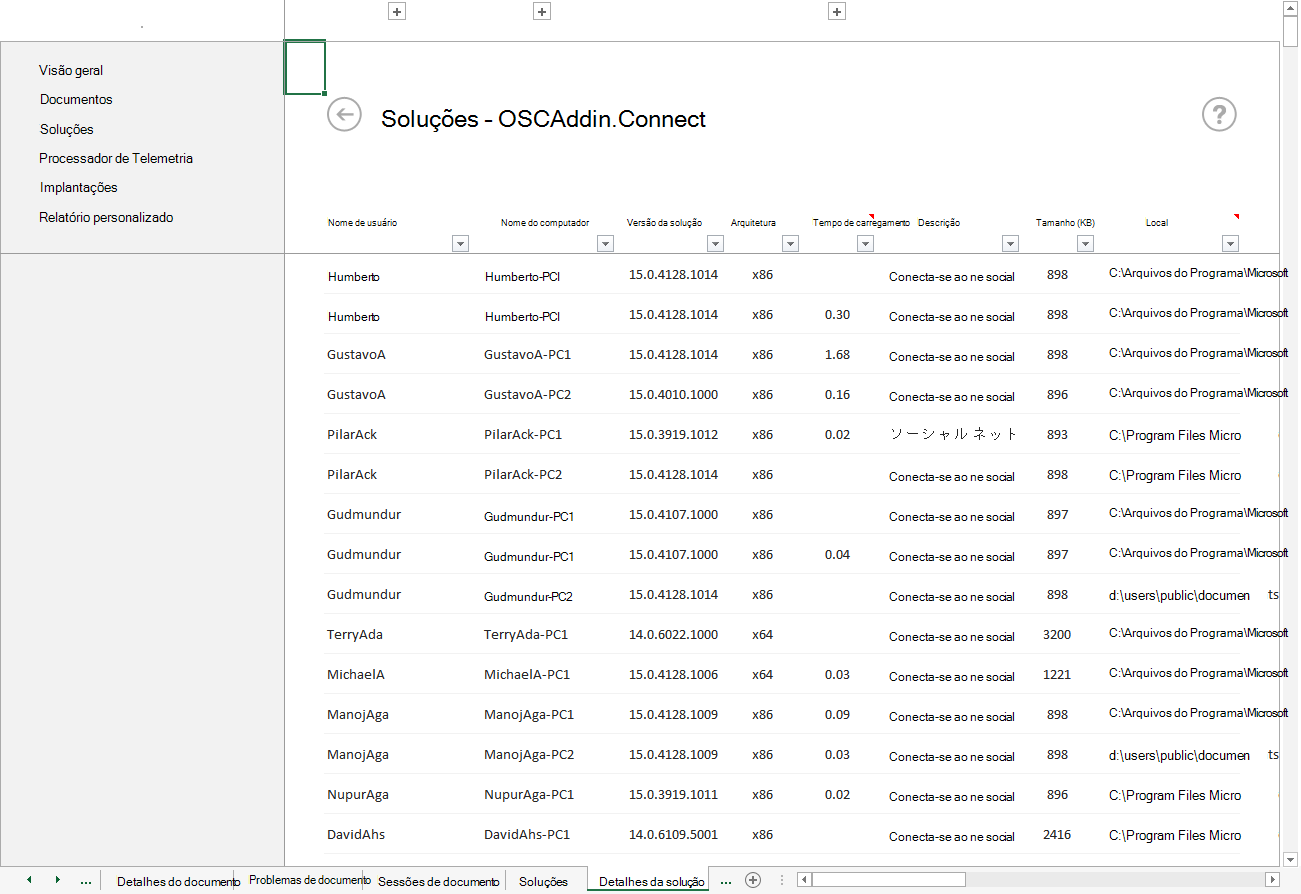Select load time value 0.30
The image size is (1301, 894).
tap(838, 315)
